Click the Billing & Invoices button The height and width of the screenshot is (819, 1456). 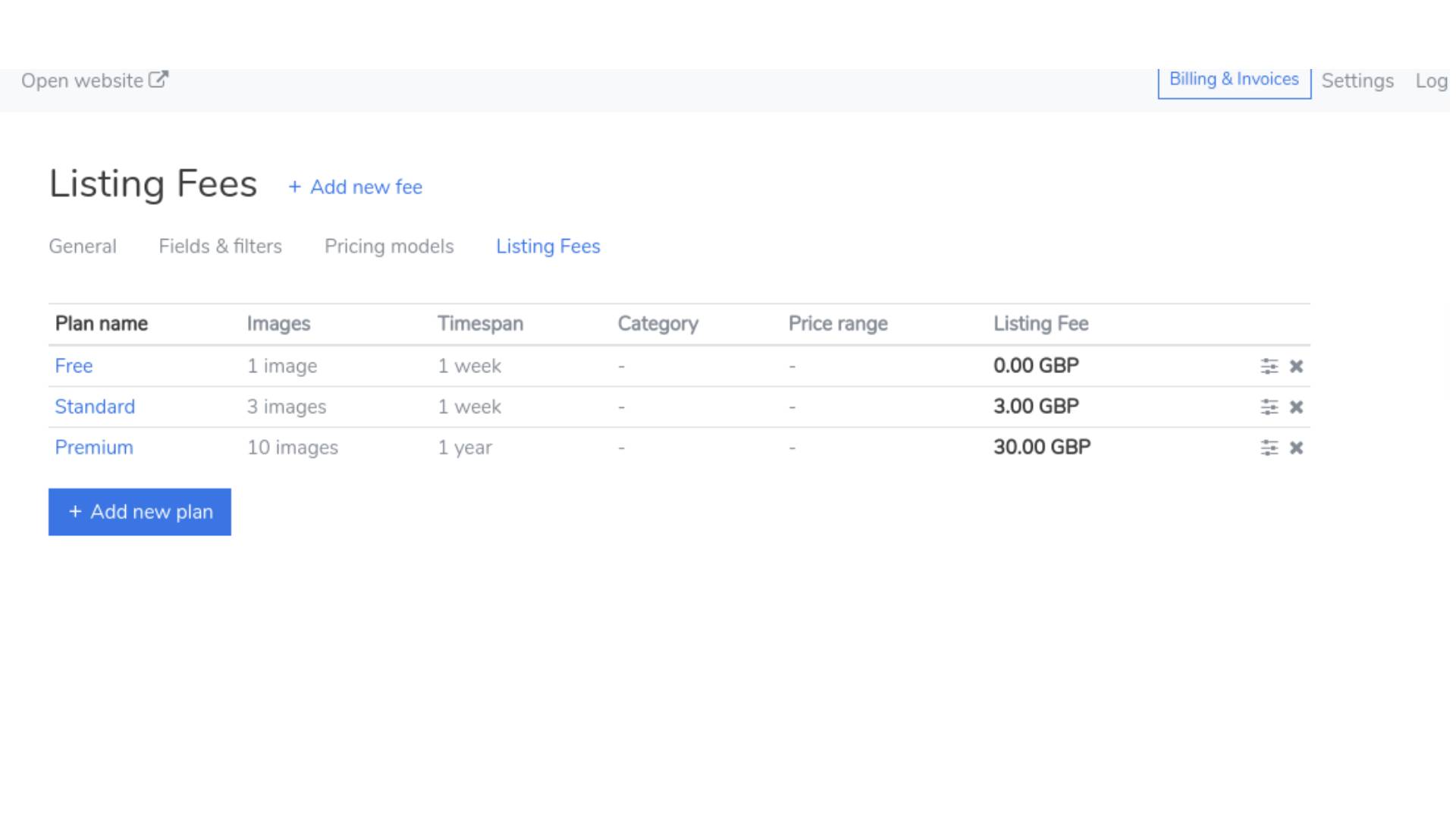pos(1234,80)
